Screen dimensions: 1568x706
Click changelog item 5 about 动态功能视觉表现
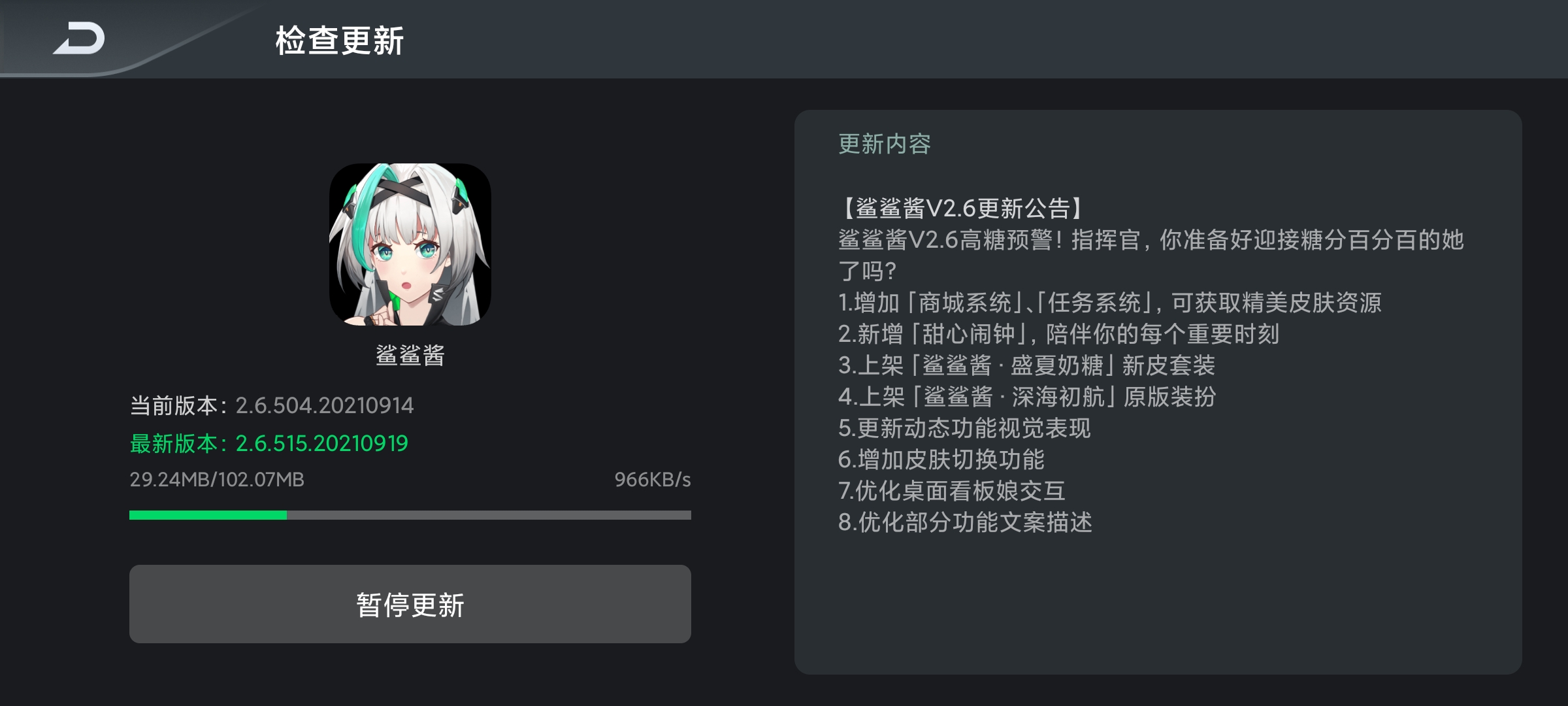click(964, 428)
